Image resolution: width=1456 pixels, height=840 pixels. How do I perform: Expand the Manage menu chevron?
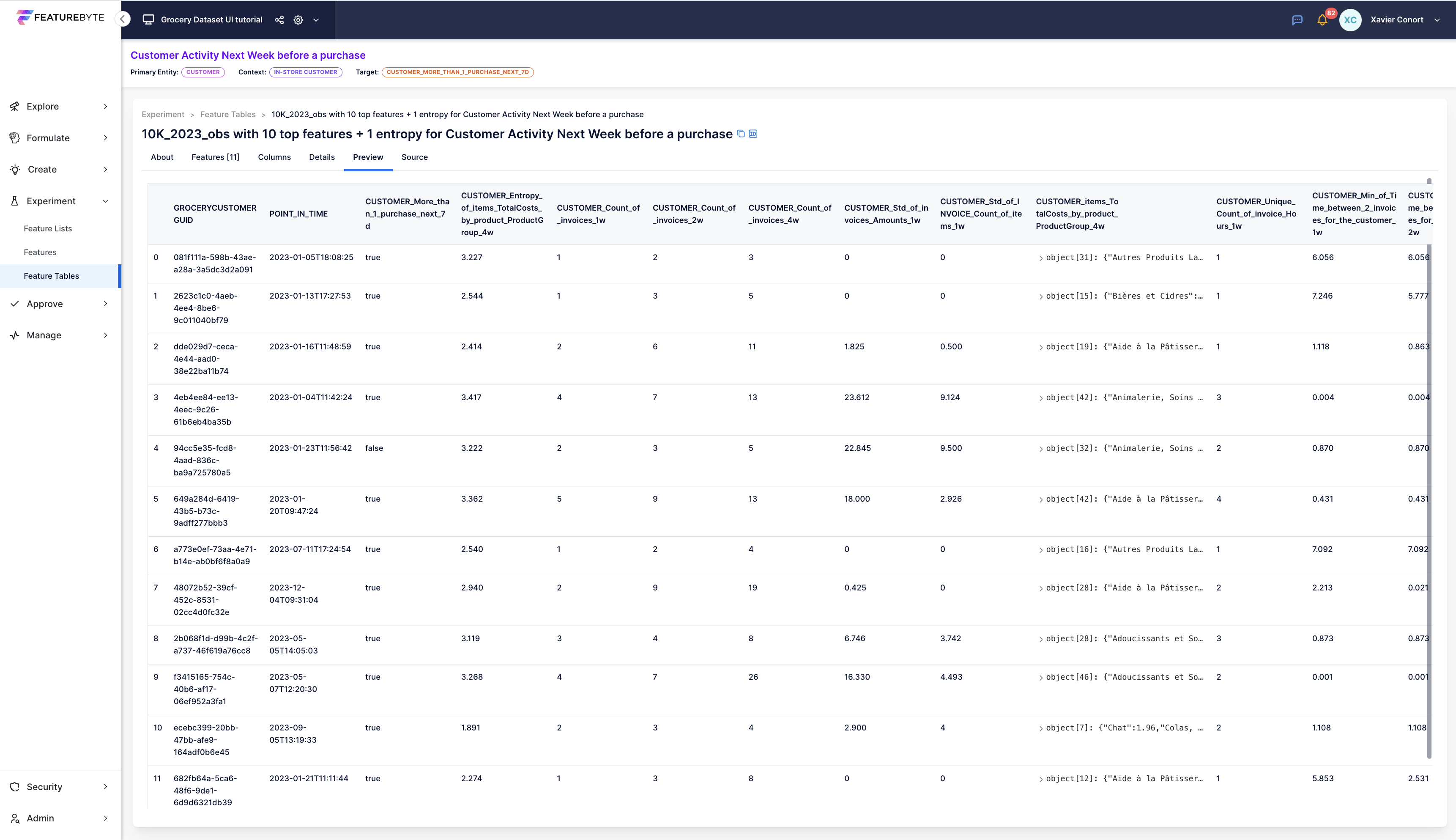pyautogui.click(x=106, y=335)
